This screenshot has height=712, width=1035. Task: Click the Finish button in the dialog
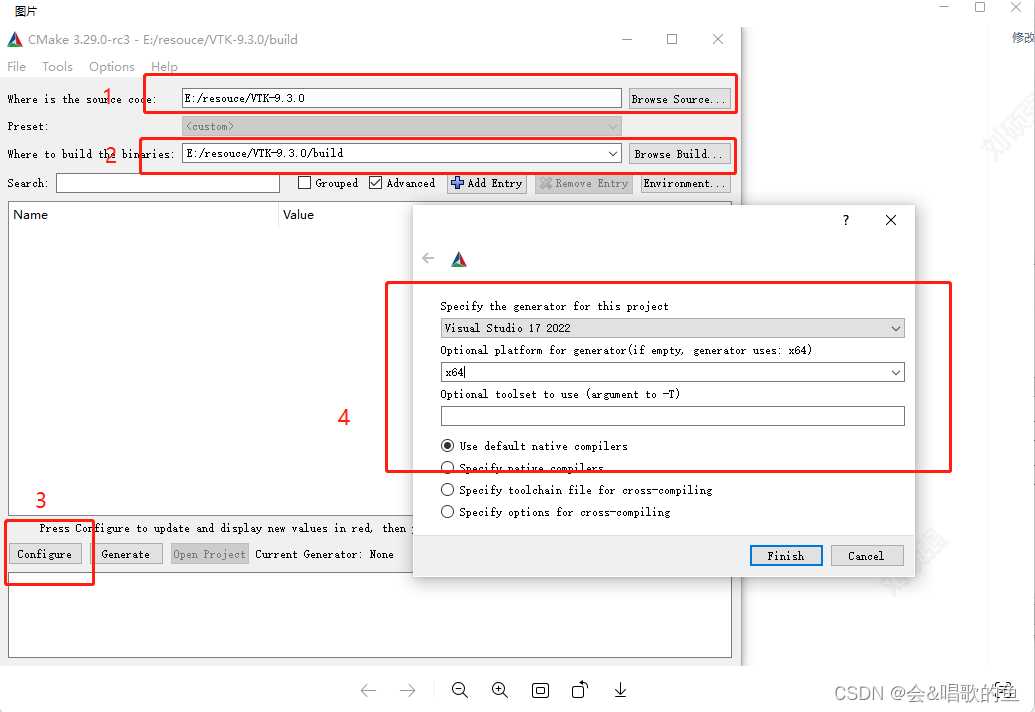(x=786, y=555)
